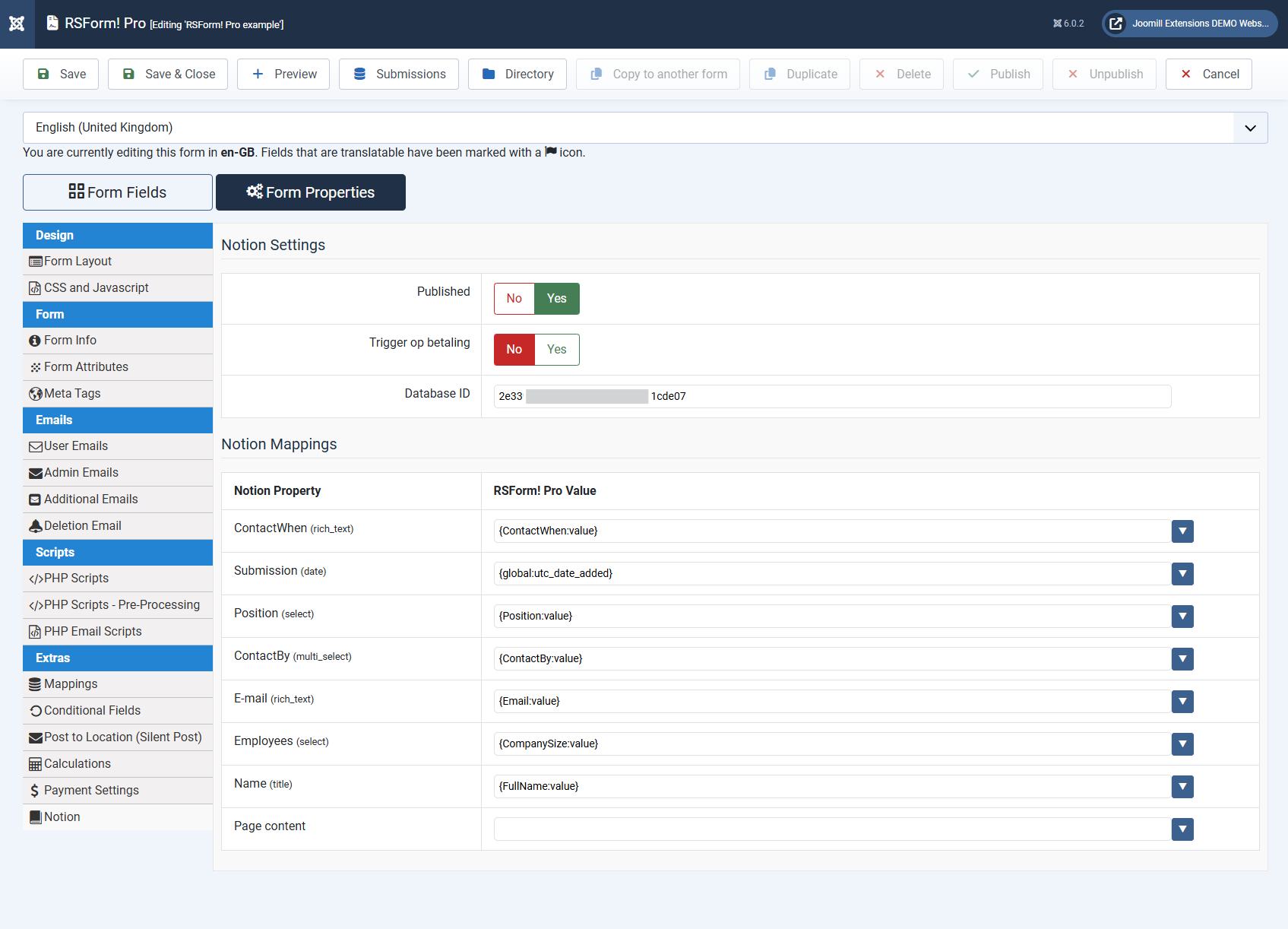
Task: Set Published to No
Action: click(x=514, y=299)
